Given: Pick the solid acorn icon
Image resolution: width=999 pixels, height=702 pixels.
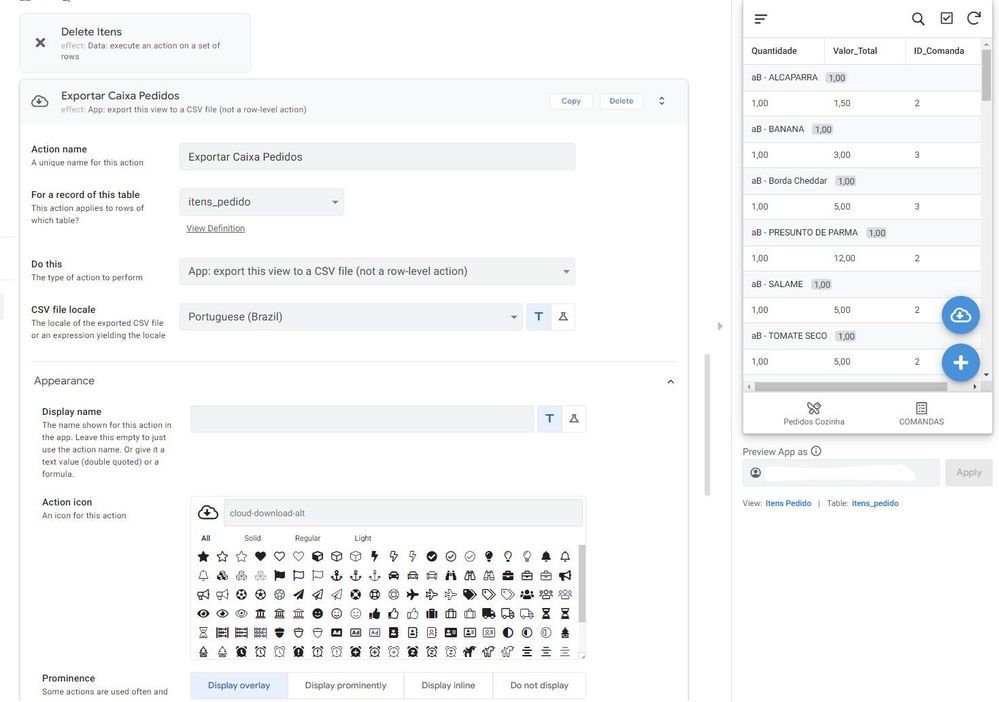Looking at the screenshot, I should click(279, 633).
